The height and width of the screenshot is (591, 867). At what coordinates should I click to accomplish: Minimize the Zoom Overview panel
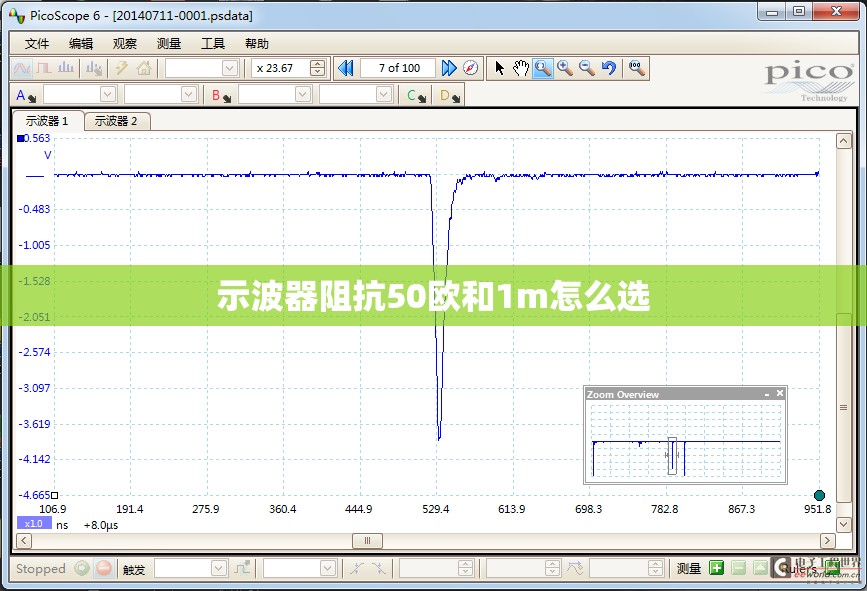767,394
